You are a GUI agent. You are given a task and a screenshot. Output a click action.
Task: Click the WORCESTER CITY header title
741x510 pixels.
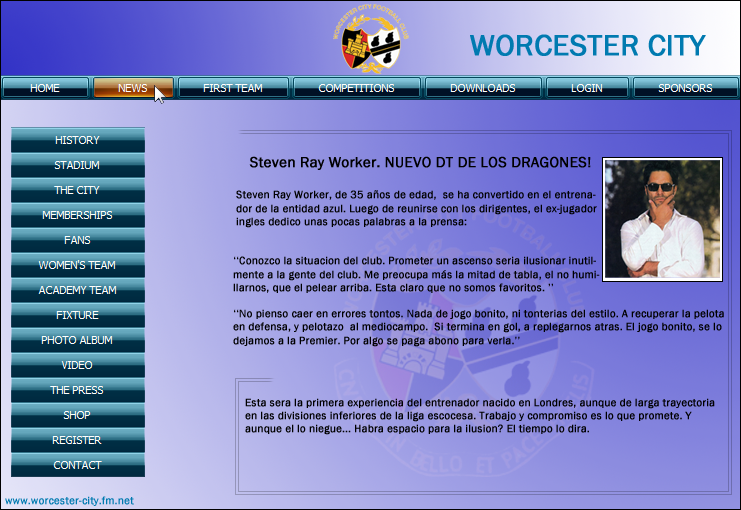click(x=587, y=45)
